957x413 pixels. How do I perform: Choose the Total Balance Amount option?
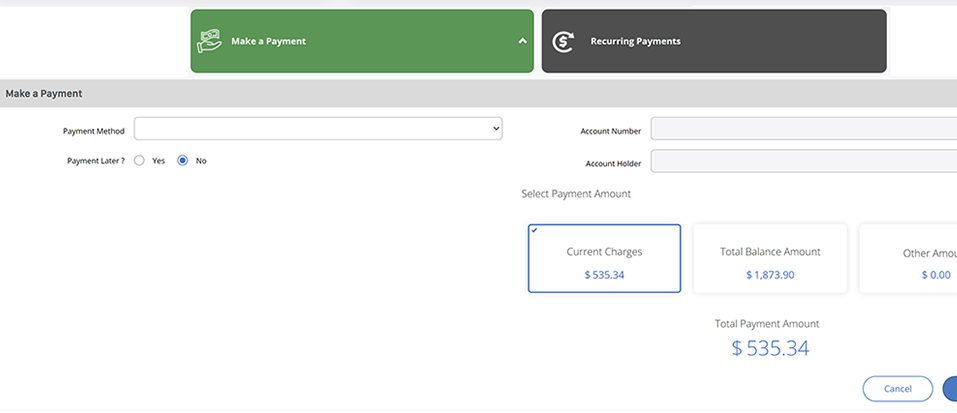pyautogui.click(x=770, y=258)
